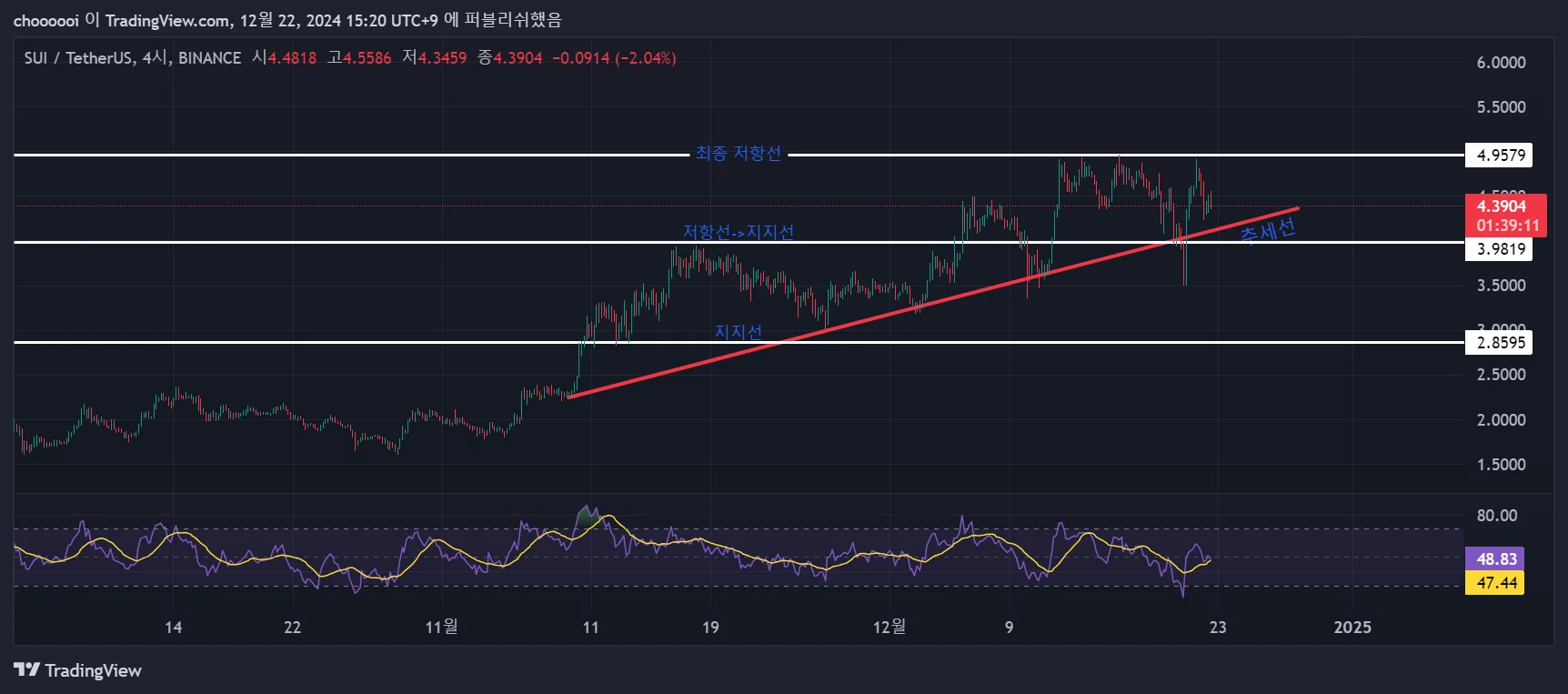This screenshot has height=694, width=1568.
Task: Click the 2025 date axis label
Action: coord(1352,627)
